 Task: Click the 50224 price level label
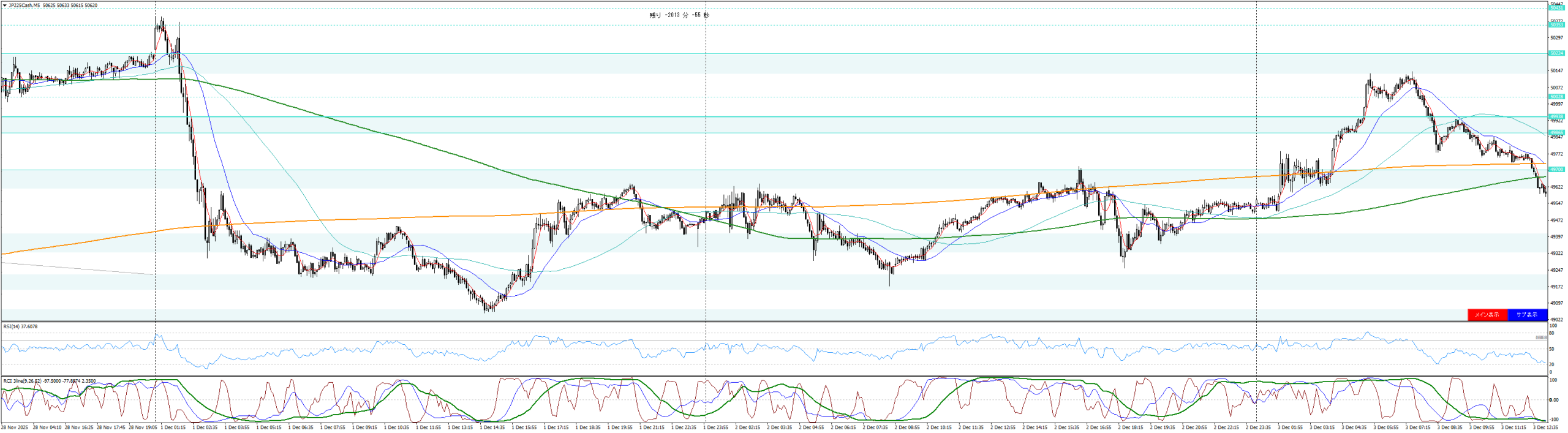coord(1556,53)
